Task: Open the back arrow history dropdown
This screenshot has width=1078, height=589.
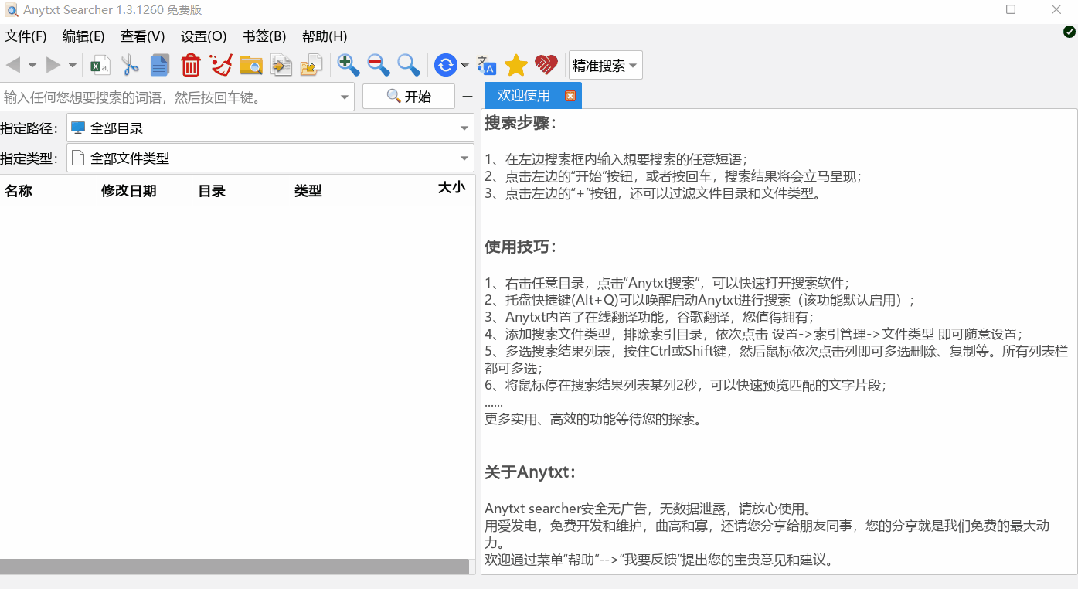Action: (x=32, y=65)
